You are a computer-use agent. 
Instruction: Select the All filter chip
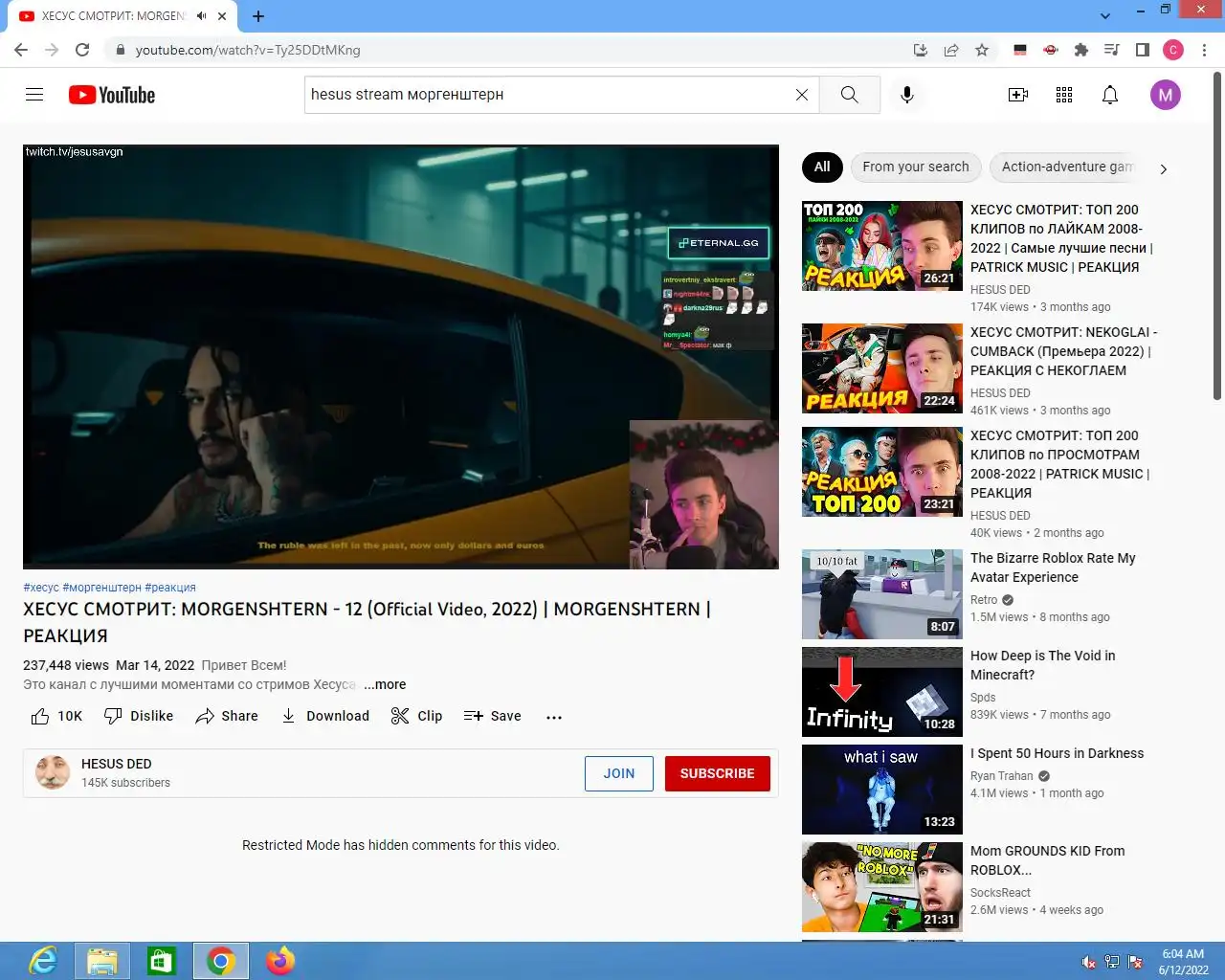coord(822,167)
